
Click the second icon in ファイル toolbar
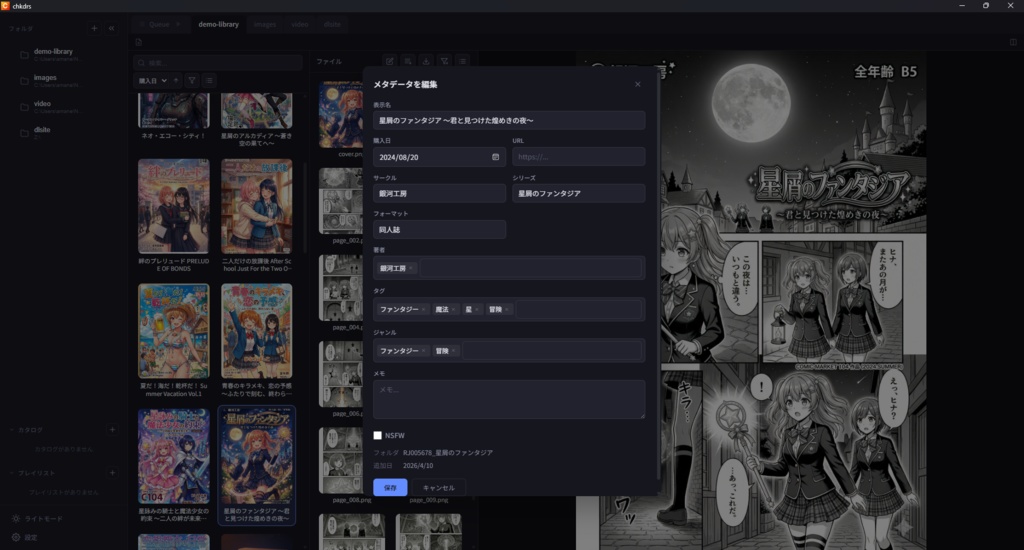tap(408, 61)
